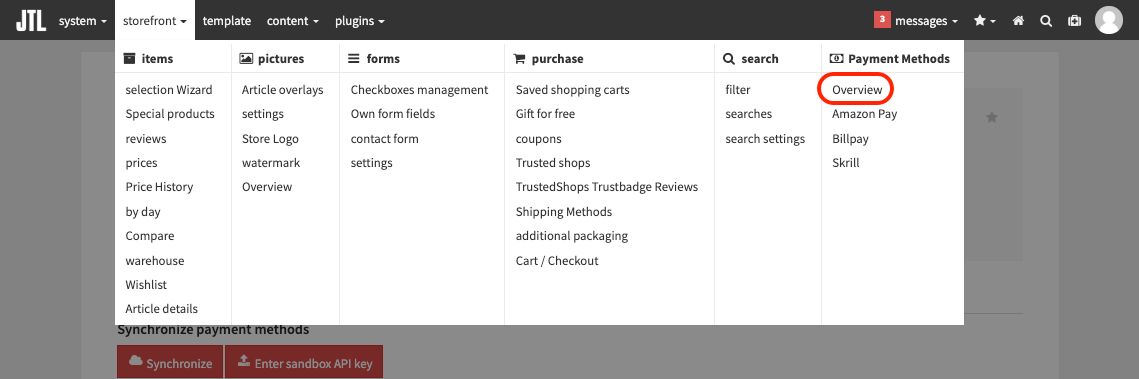Click Enter sandbox API key button
Screen dimensions: 1139x379
[x=304, y=362]
